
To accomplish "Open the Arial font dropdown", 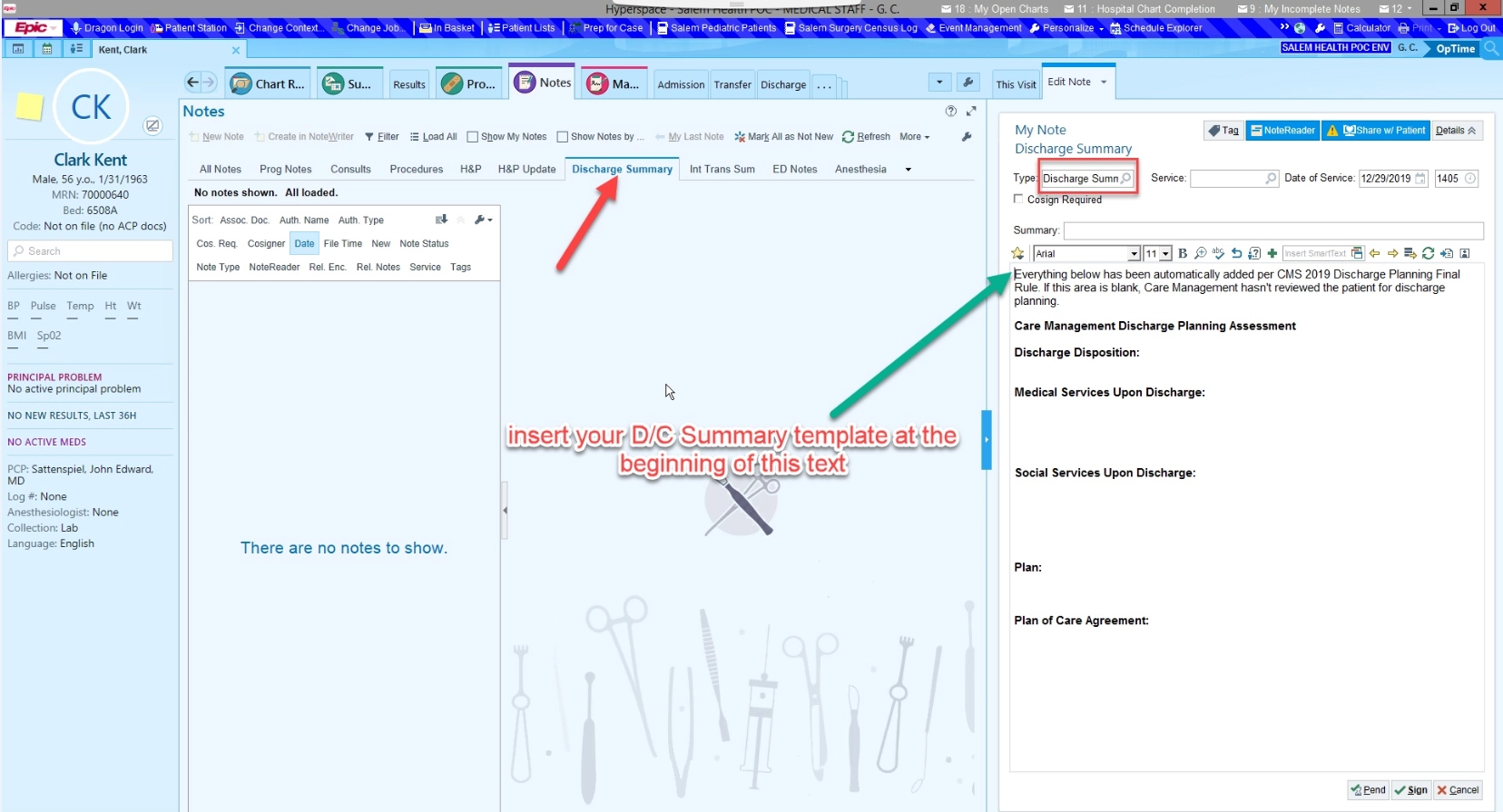I will [x=1134, y=254].
